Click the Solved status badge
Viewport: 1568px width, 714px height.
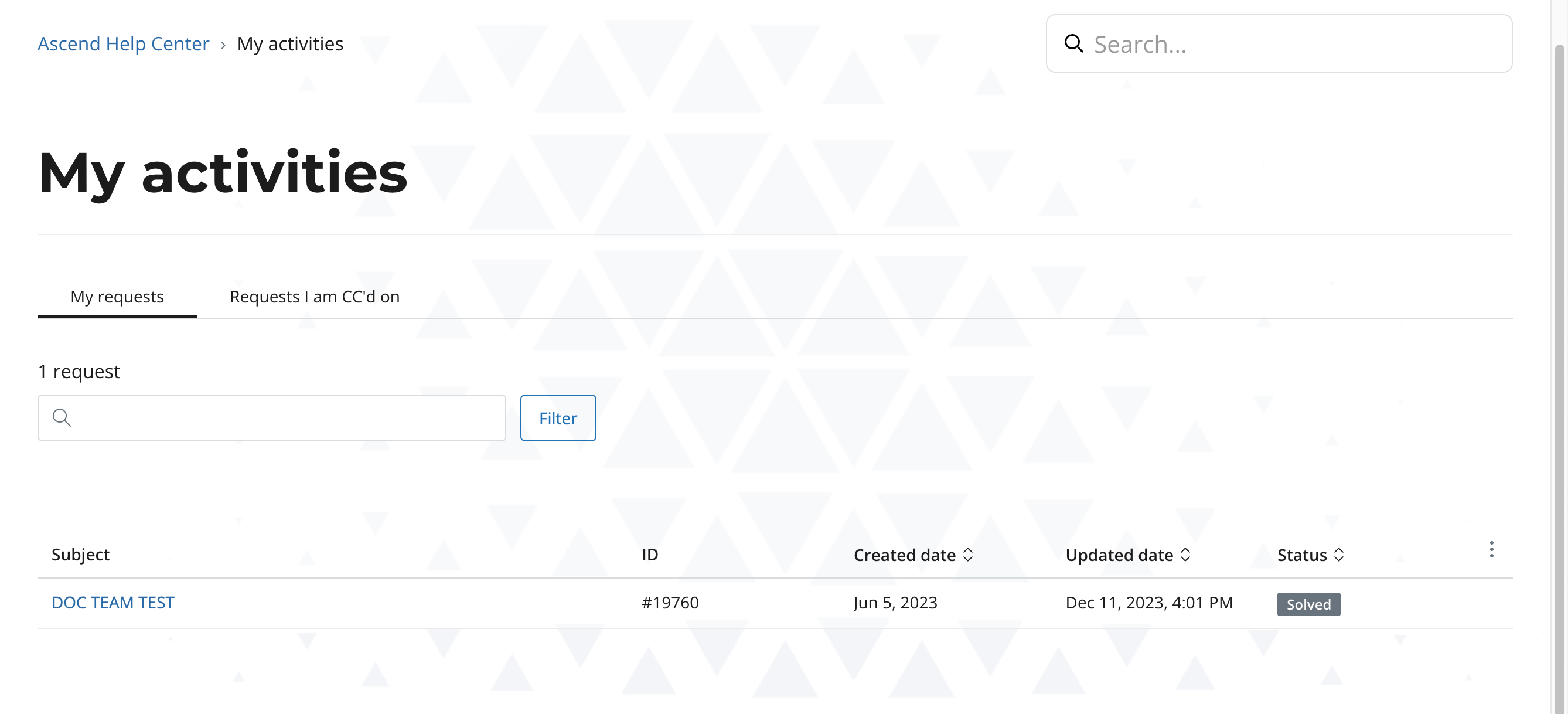(1308, 604)
